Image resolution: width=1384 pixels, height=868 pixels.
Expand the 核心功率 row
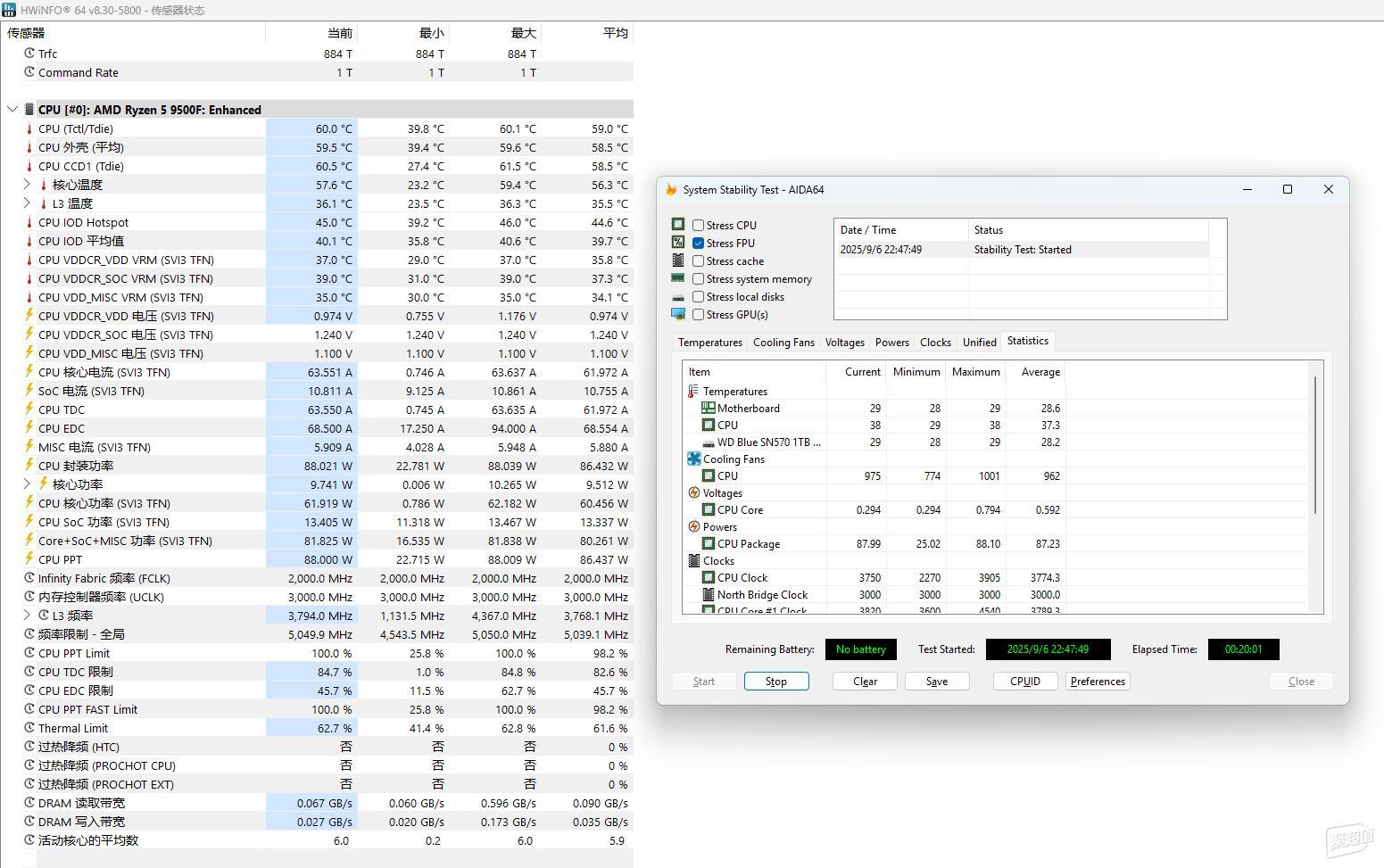27,484
